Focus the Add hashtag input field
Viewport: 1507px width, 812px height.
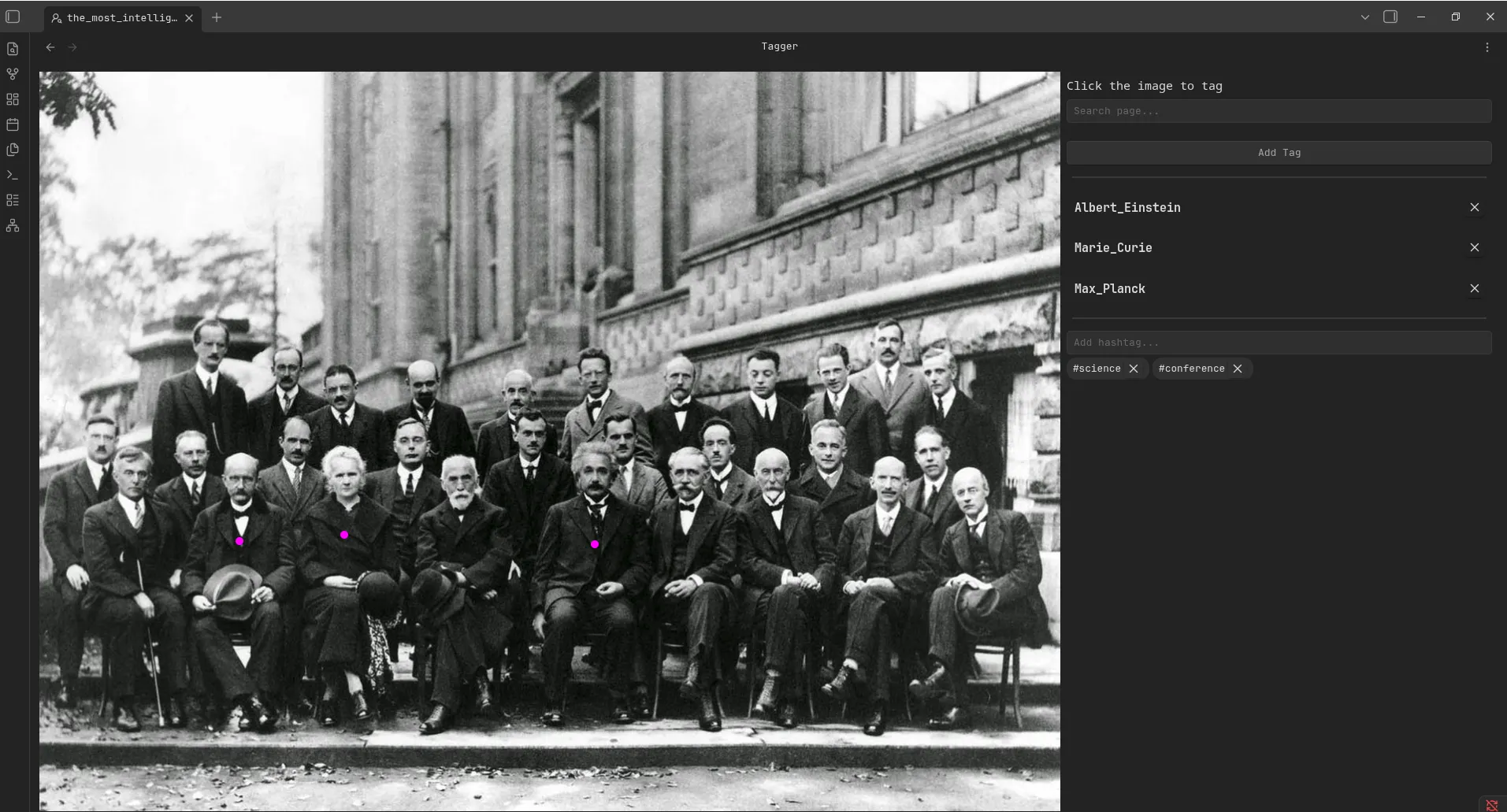click(1279, 343)
